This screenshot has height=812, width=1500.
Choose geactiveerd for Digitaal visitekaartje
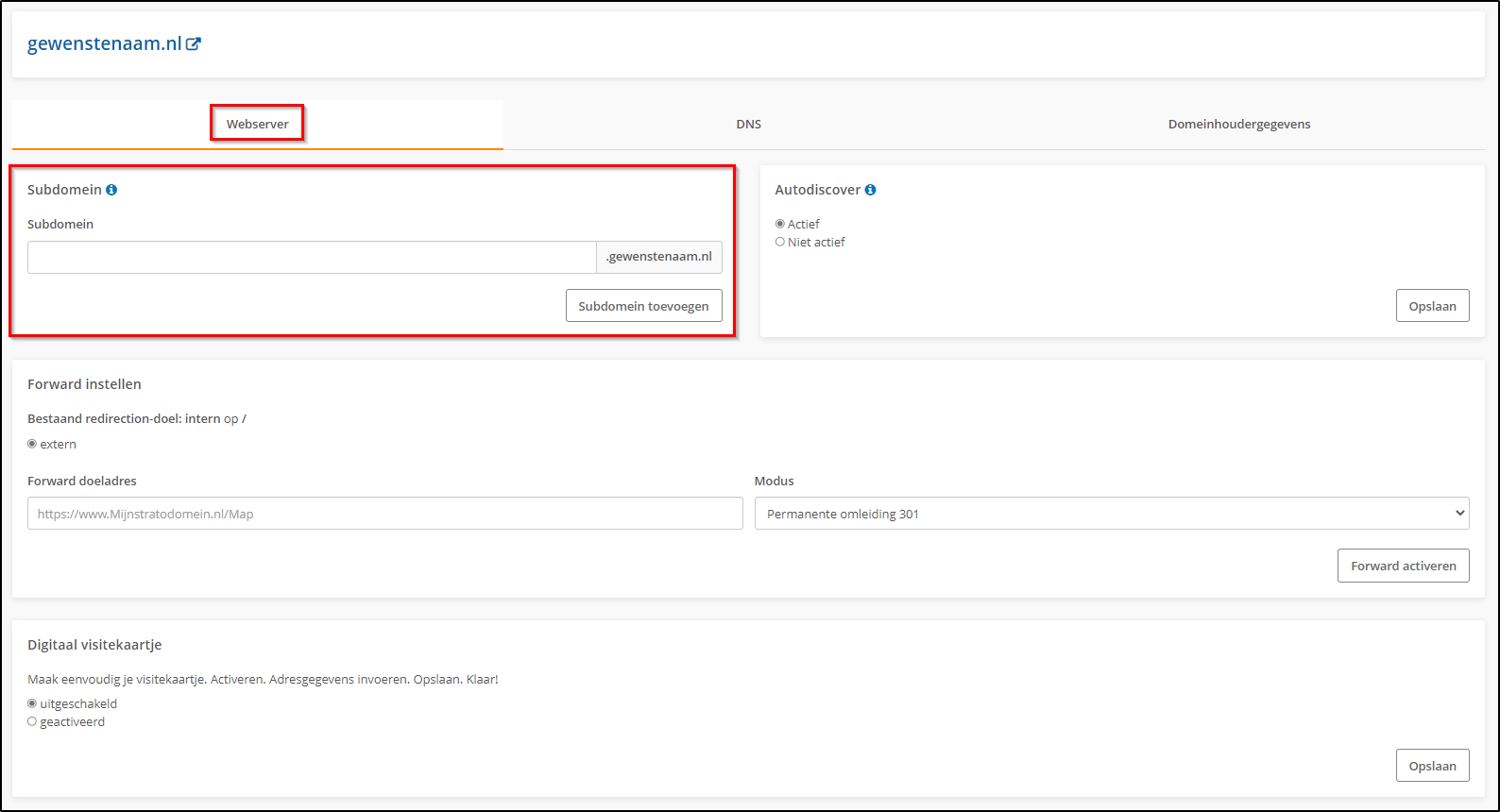[x=32, y=721]
